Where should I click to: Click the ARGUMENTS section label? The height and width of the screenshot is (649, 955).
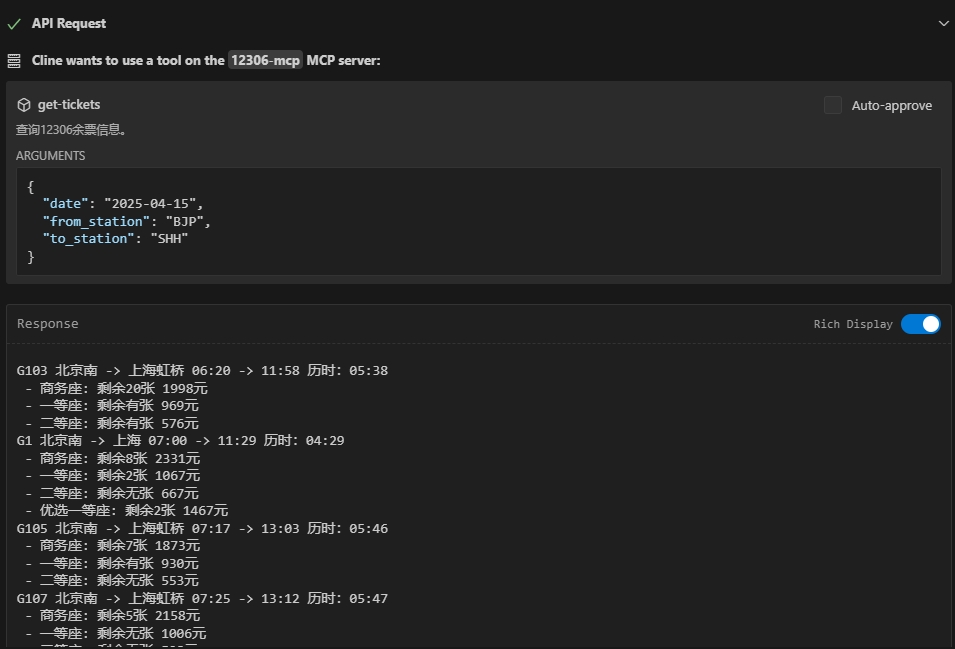click(x=51, y=156)
